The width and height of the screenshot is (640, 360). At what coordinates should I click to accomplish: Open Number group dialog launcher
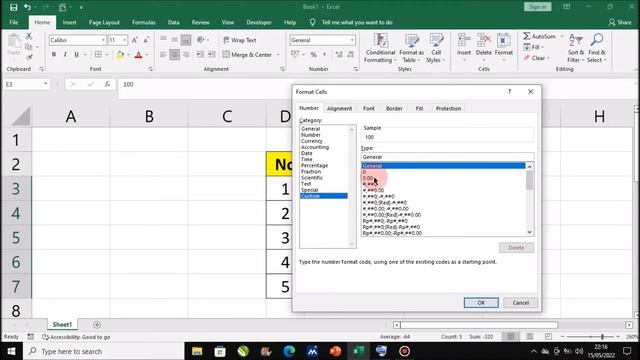point(356,69)
